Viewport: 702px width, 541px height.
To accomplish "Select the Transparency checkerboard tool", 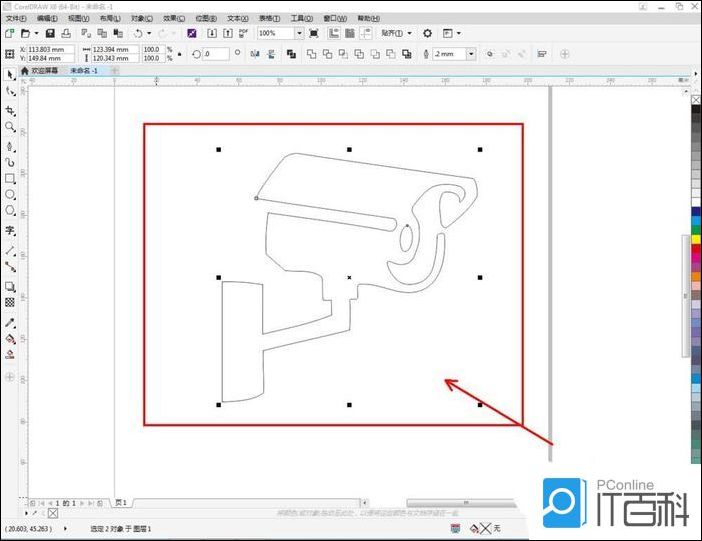I will pos(10,301).
